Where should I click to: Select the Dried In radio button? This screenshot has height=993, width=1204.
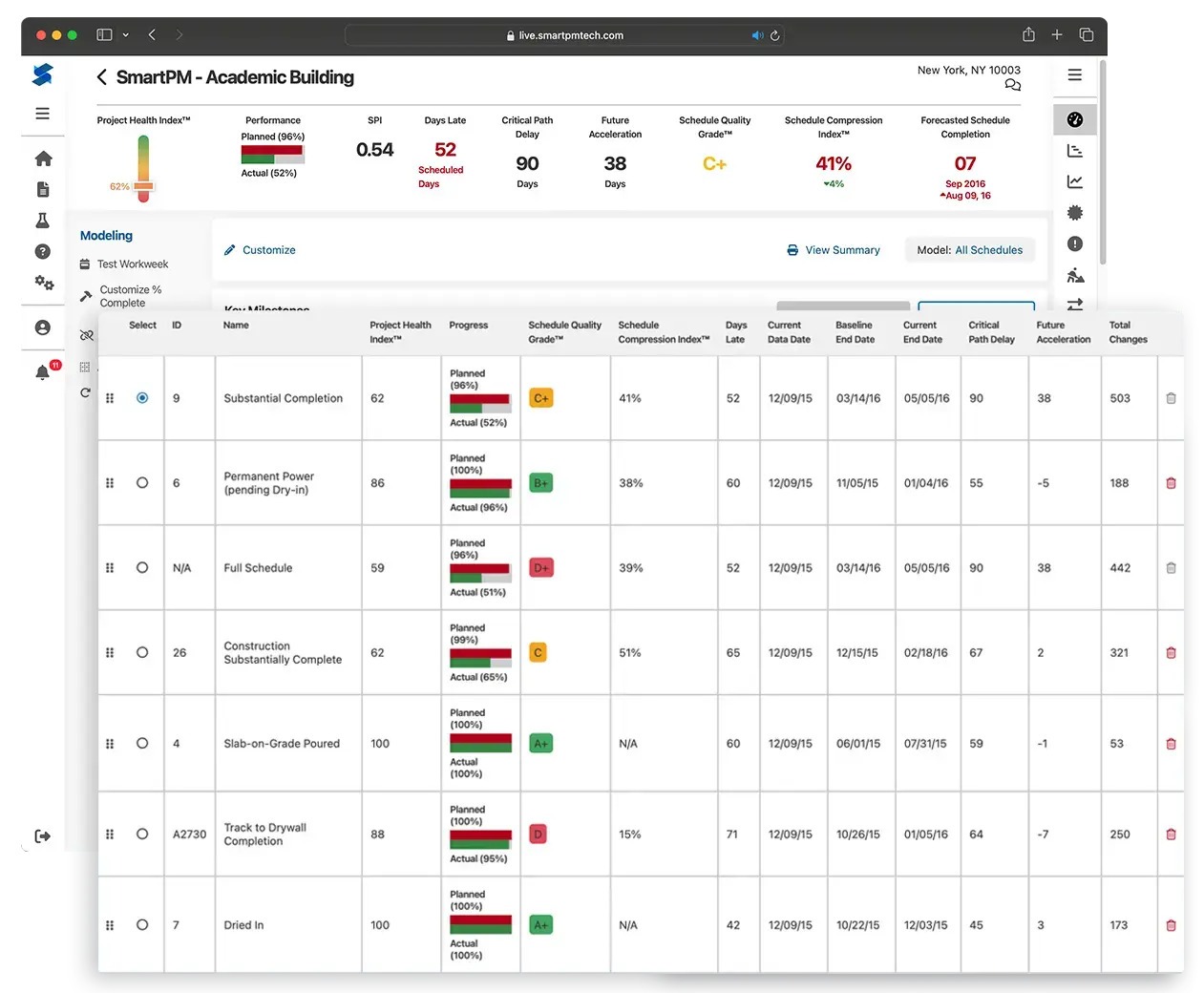pyautogui.click(x=142, y=925)
